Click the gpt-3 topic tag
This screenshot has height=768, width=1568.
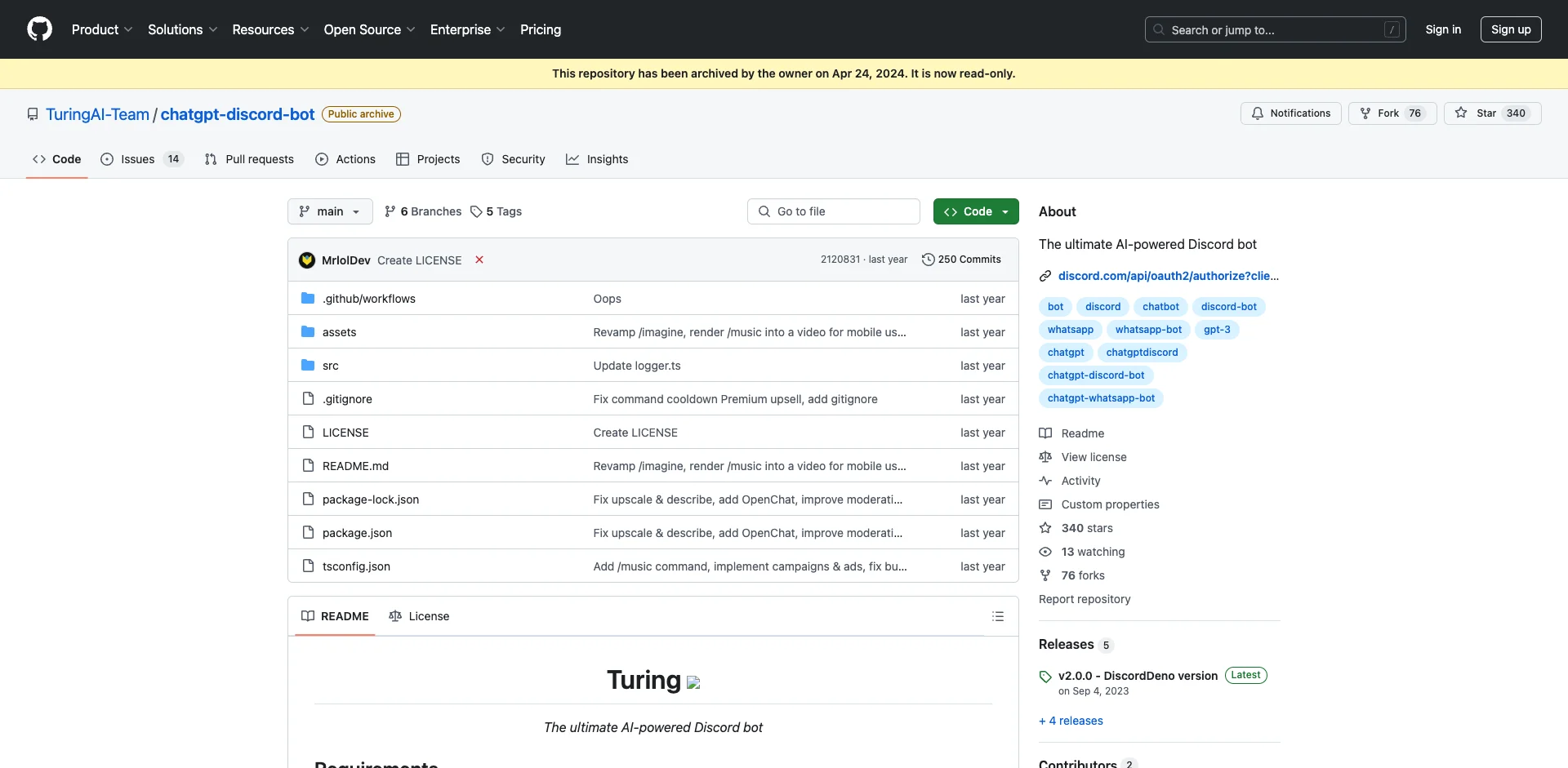1217,330
